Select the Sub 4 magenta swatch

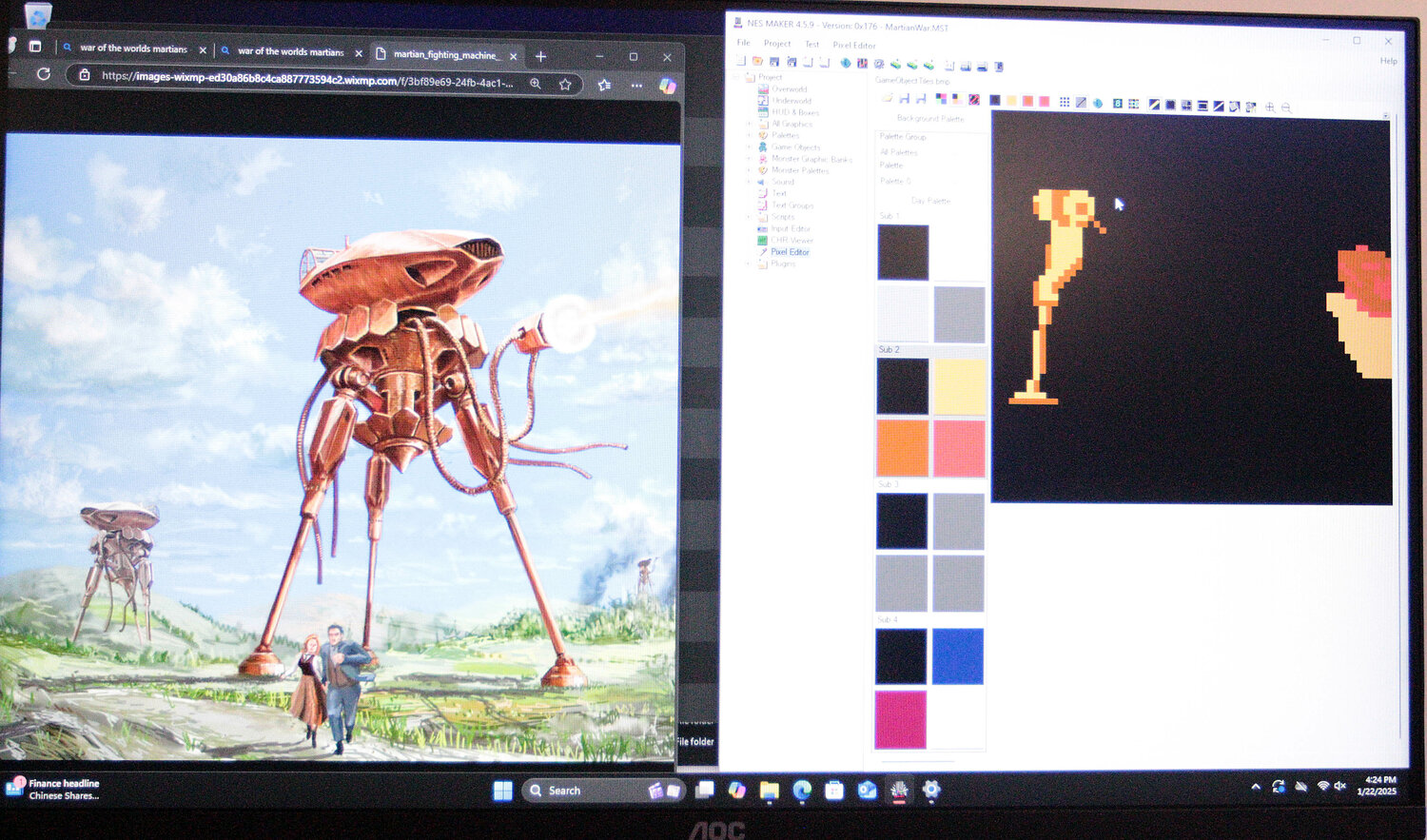click(900, 719)
